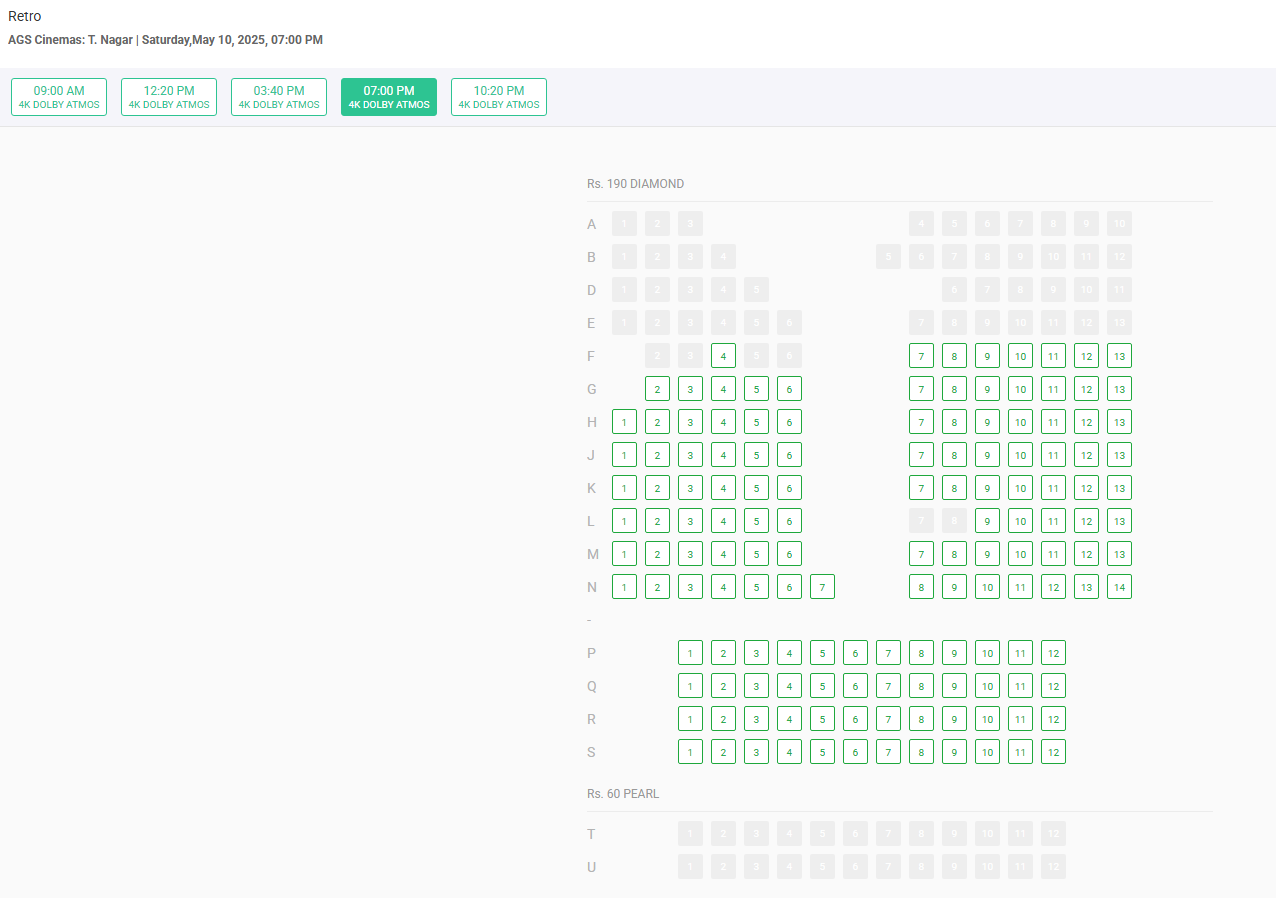
Task: Book seat 7 in row K
Action: (x=921, y=488)
